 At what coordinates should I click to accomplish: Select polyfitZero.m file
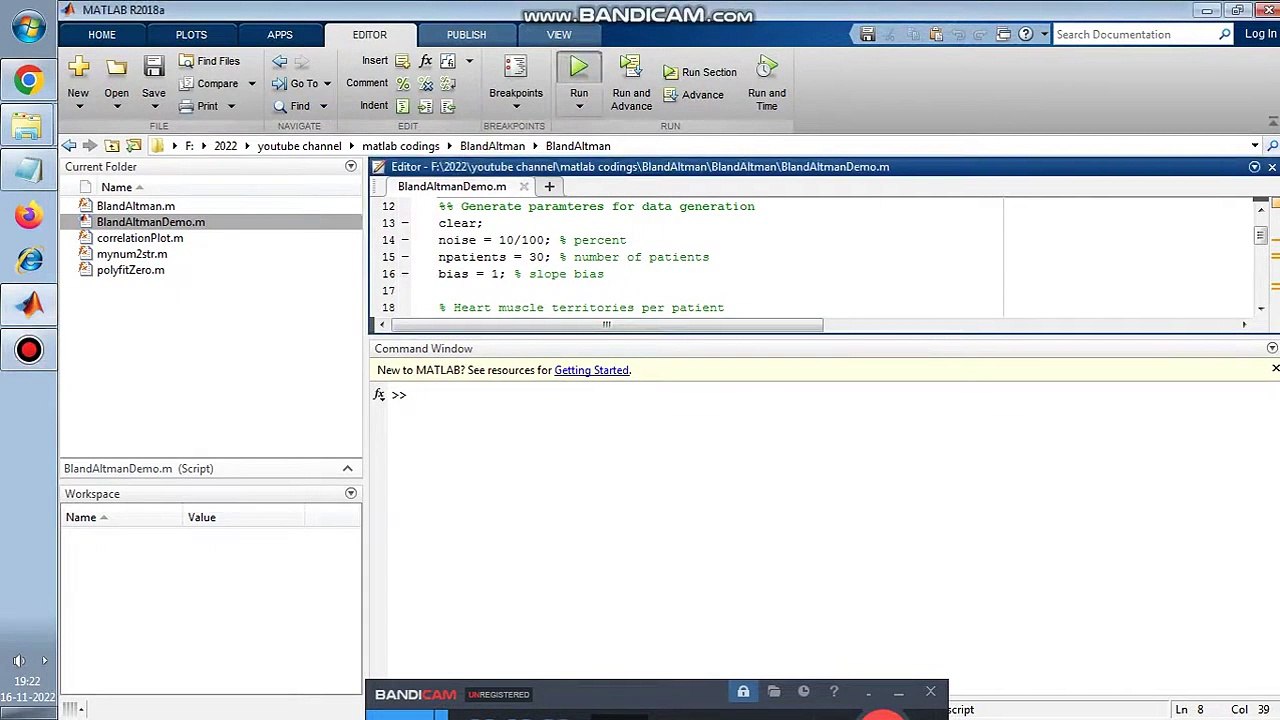click(130, 270)
